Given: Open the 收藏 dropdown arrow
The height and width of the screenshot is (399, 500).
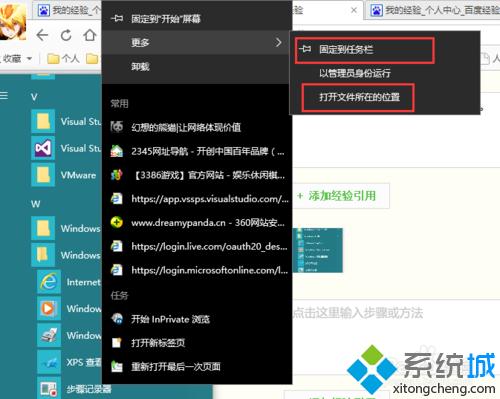Looking at the screenshot, I should click(x=29, y=59).
